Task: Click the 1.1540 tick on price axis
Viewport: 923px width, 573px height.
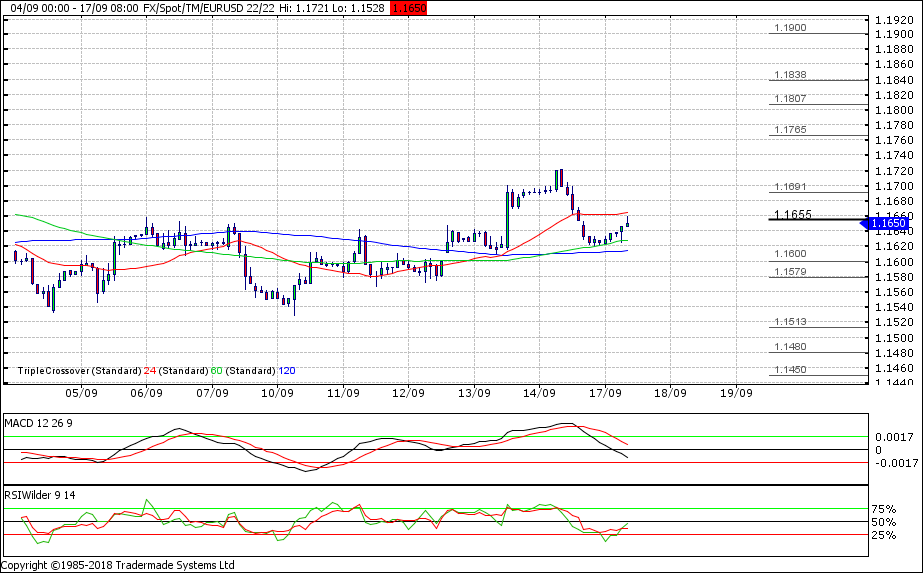Action: (894, 307)
